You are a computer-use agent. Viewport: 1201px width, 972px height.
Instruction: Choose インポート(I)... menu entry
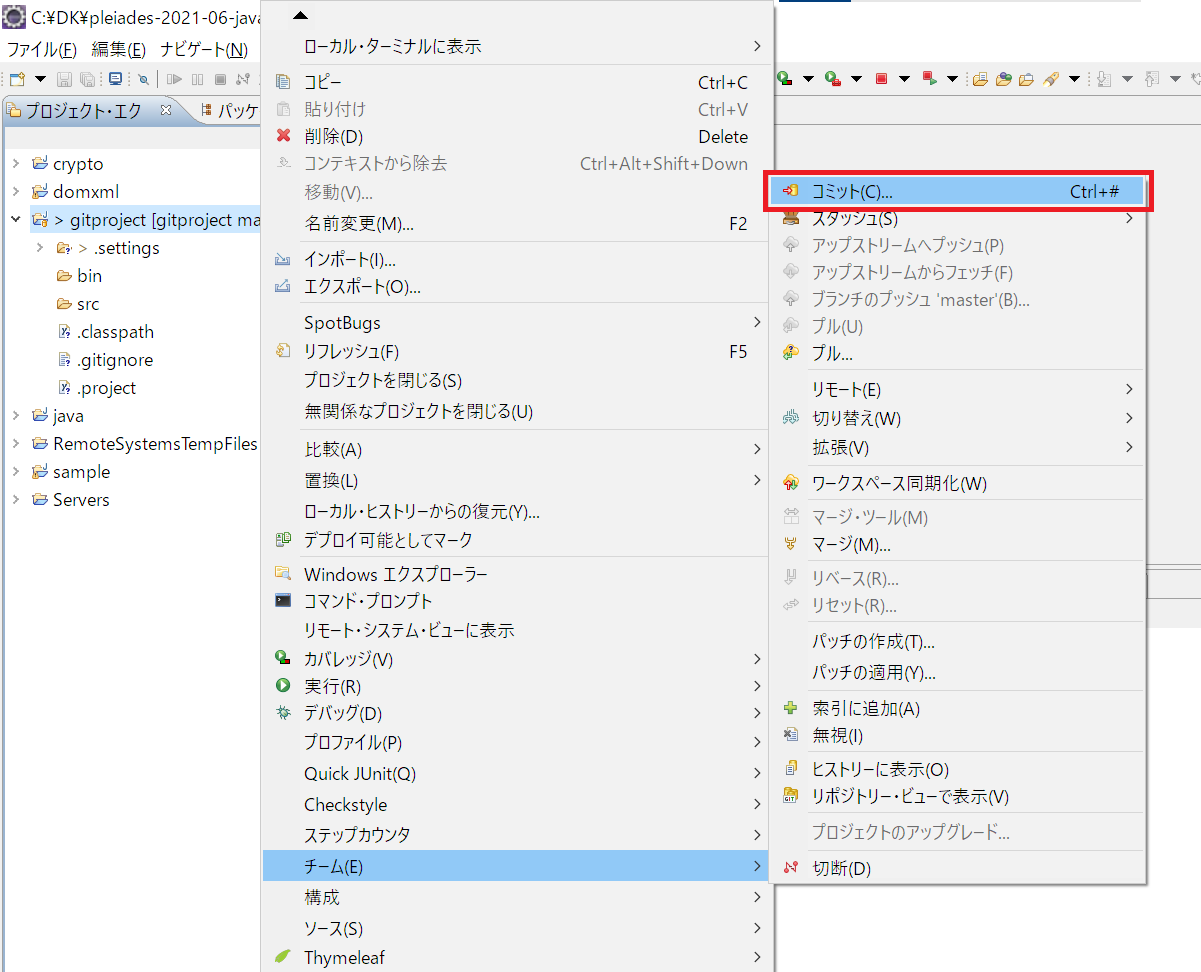pos(515,260)
